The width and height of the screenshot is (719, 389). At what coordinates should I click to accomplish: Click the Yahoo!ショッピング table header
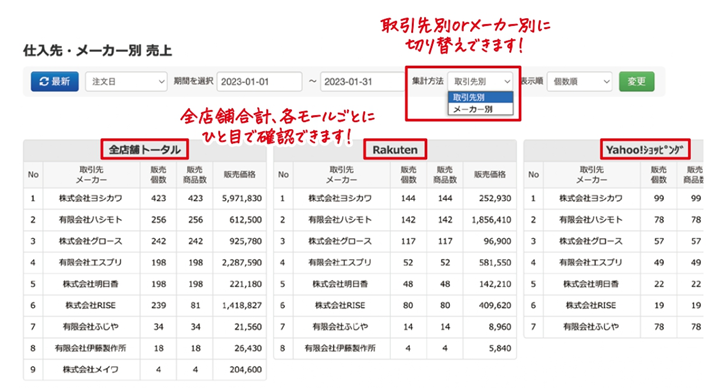(645, 150)
